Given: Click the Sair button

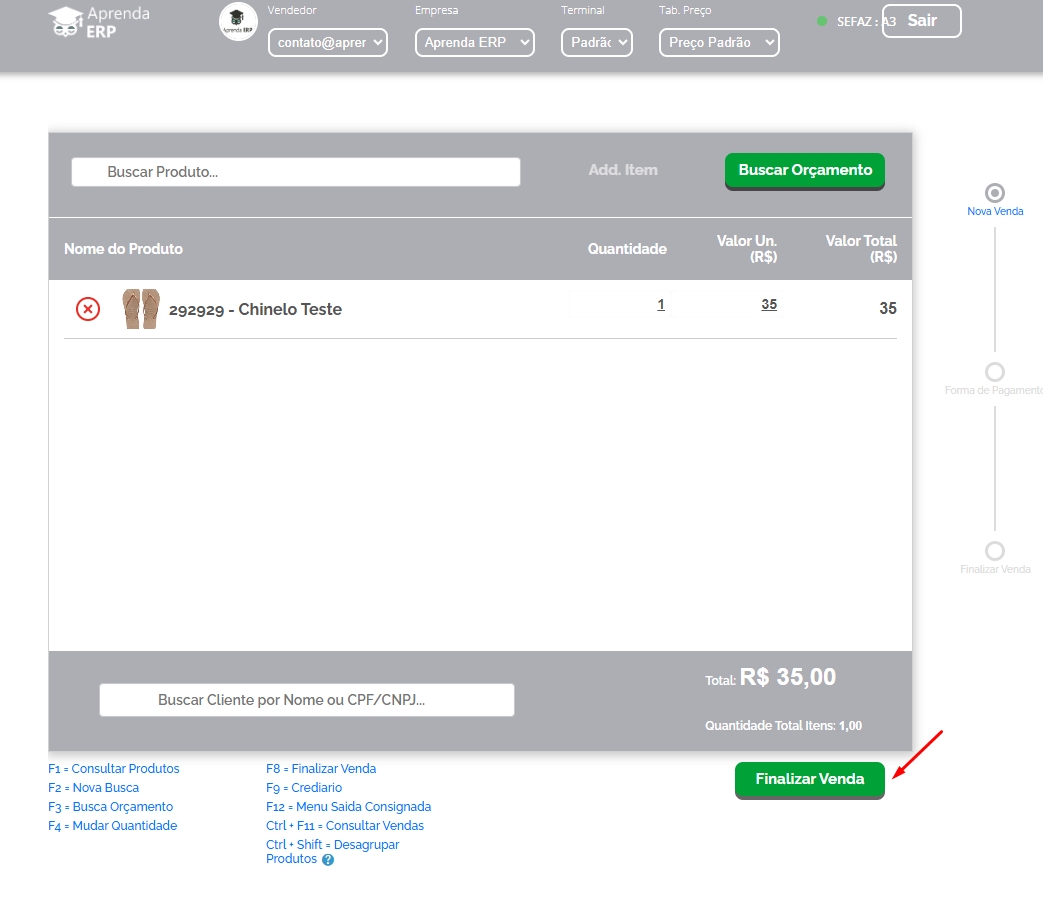Looking at the screenshot, I should (x=921, y=21).
